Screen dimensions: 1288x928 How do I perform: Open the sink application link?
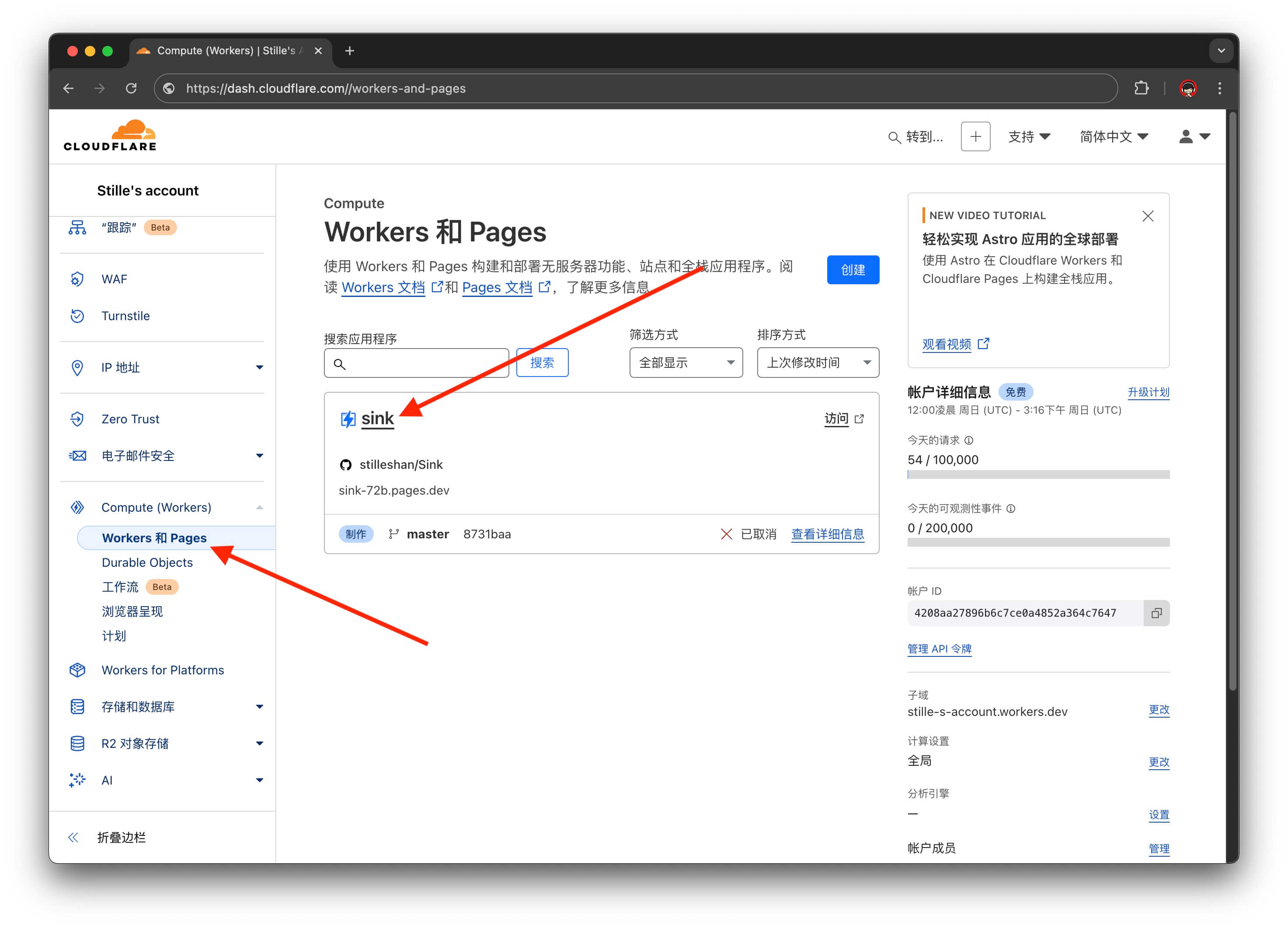(378, 419)
